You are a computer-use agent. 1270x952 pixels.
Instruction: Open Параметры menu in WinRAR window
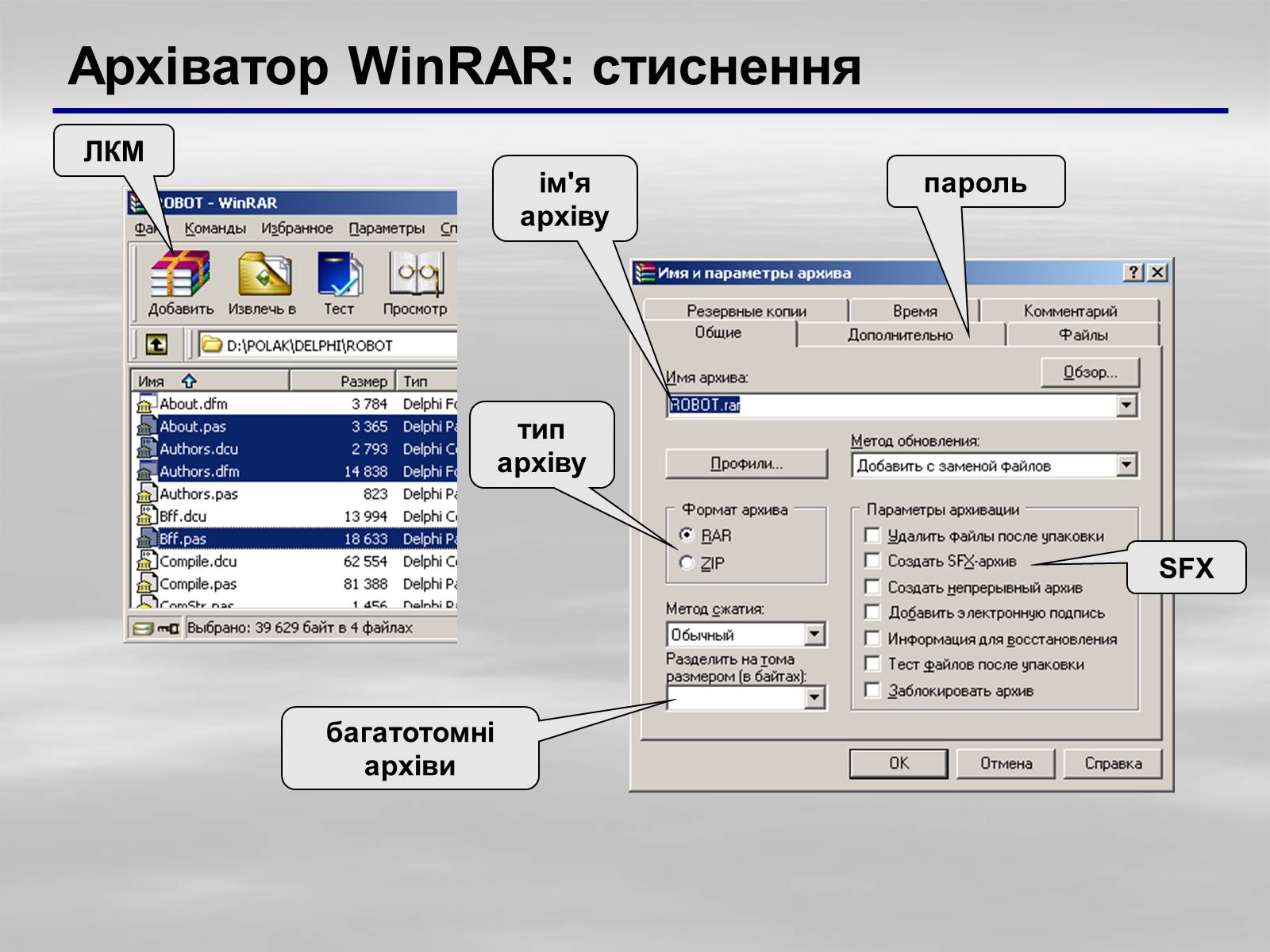tap(387, 228)
